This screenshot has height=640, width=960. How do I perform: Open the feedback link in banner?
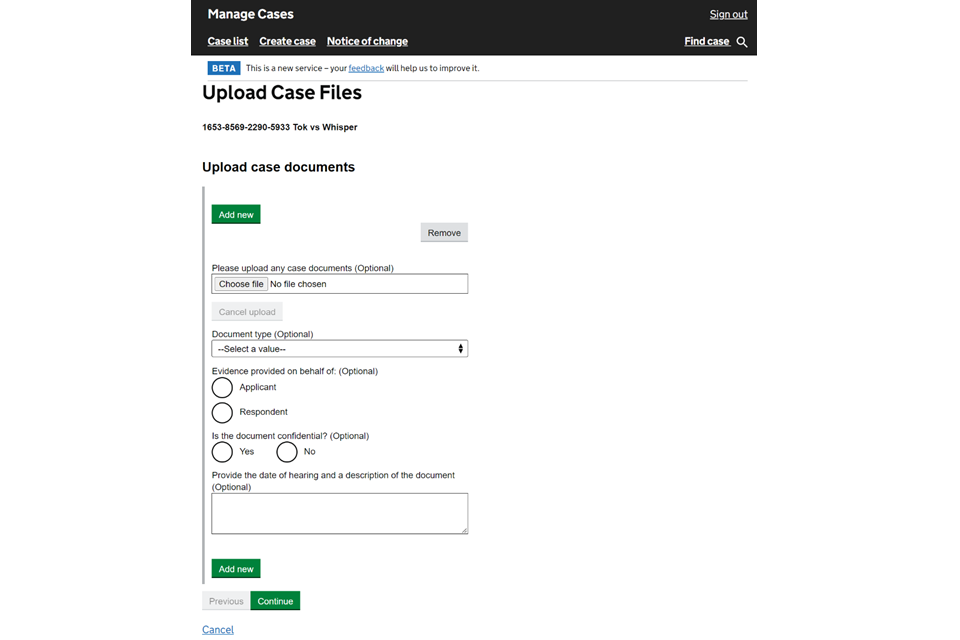366,68
